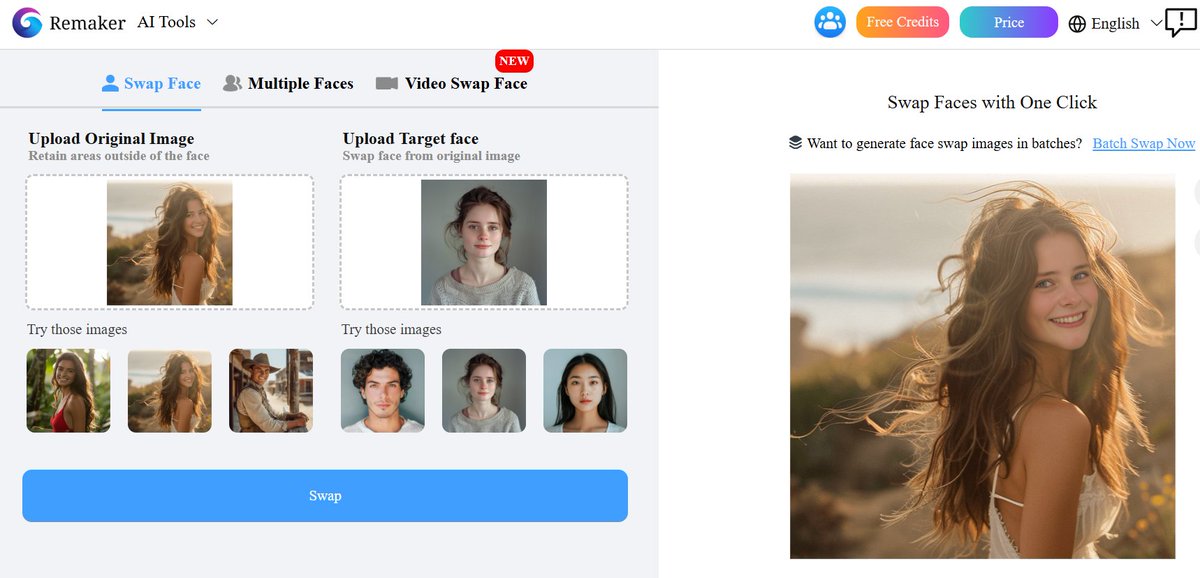Click 'Try those images' under target face
Image resolution: width=1200 pixels, height=578 pixels.
click(x=391, y=329)
